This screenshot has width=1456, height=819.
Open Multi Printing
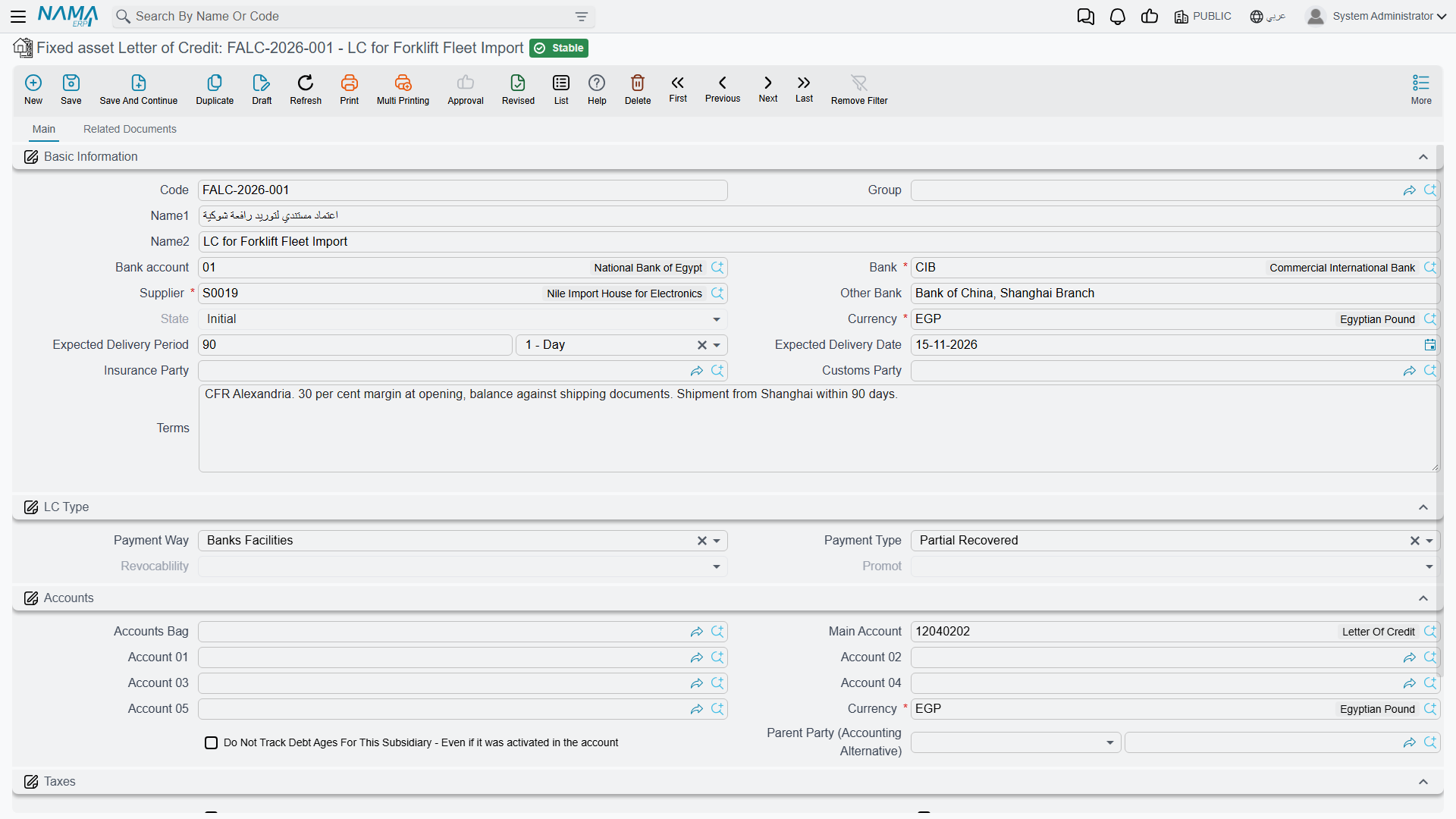click(403, 89)
